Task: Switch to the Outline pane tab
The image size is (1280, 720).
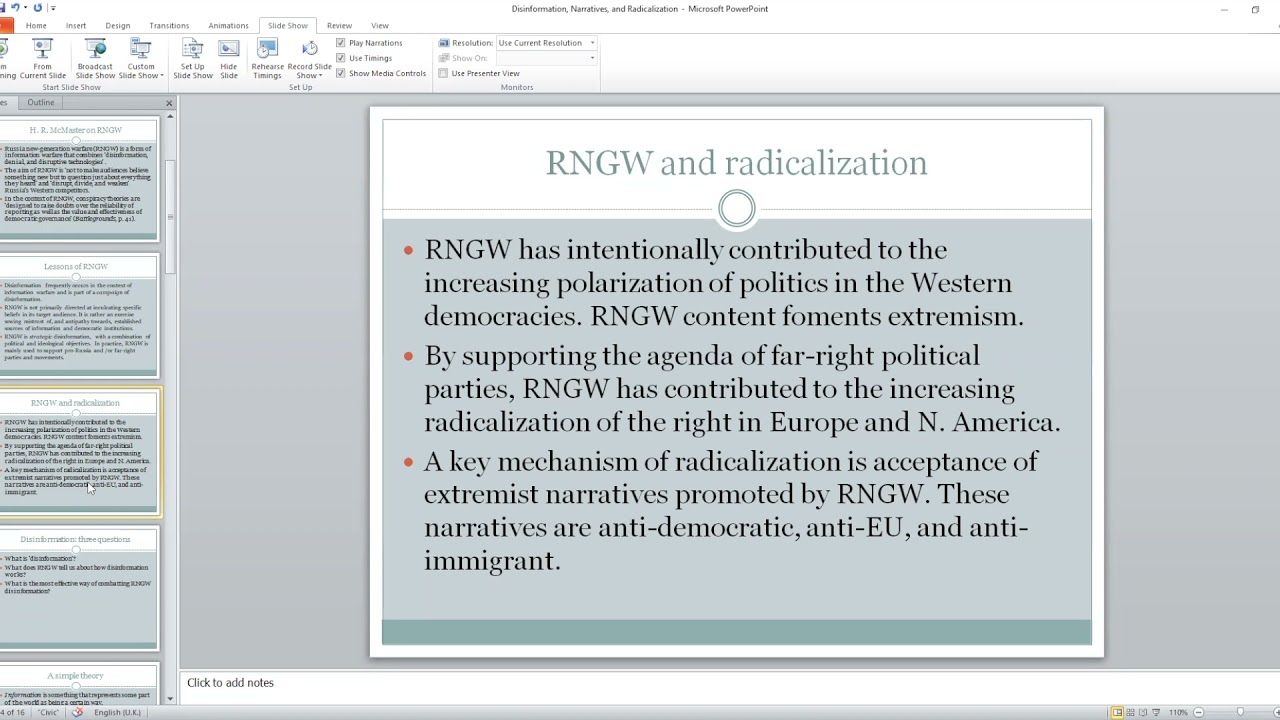Action: (41, 102)
